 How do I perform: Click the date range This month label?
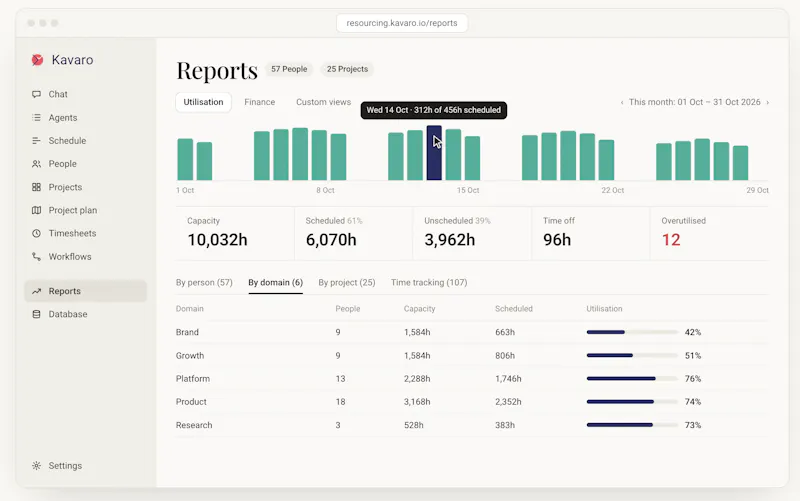click(x=694, y=102)
